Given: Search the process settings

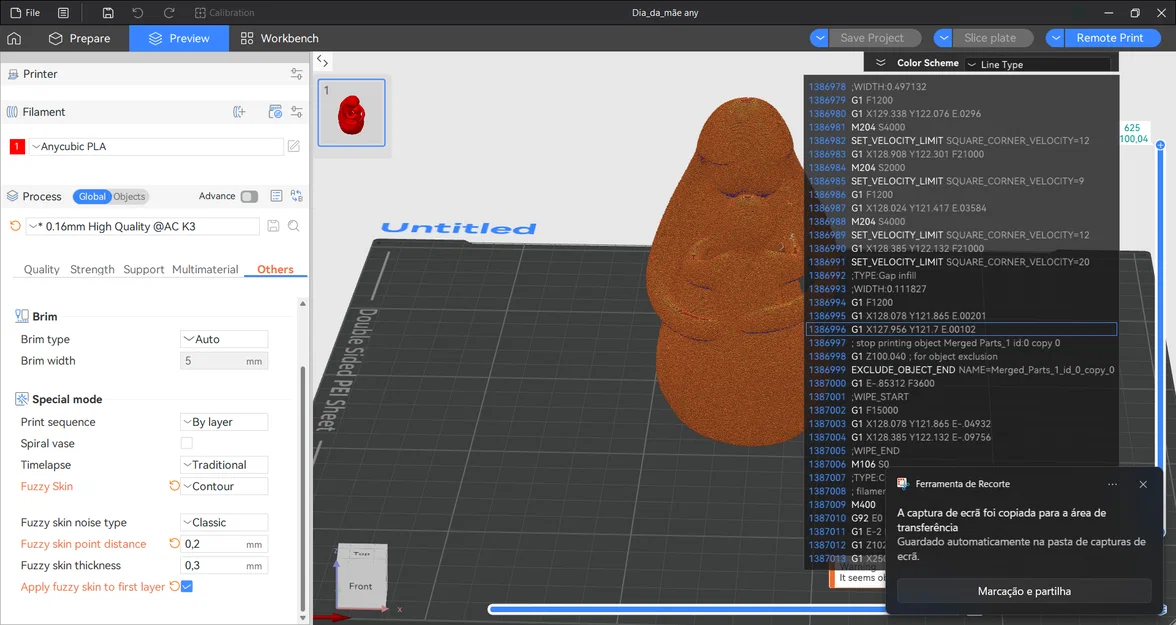Looking at the screenshot, I should click(294, 226).
